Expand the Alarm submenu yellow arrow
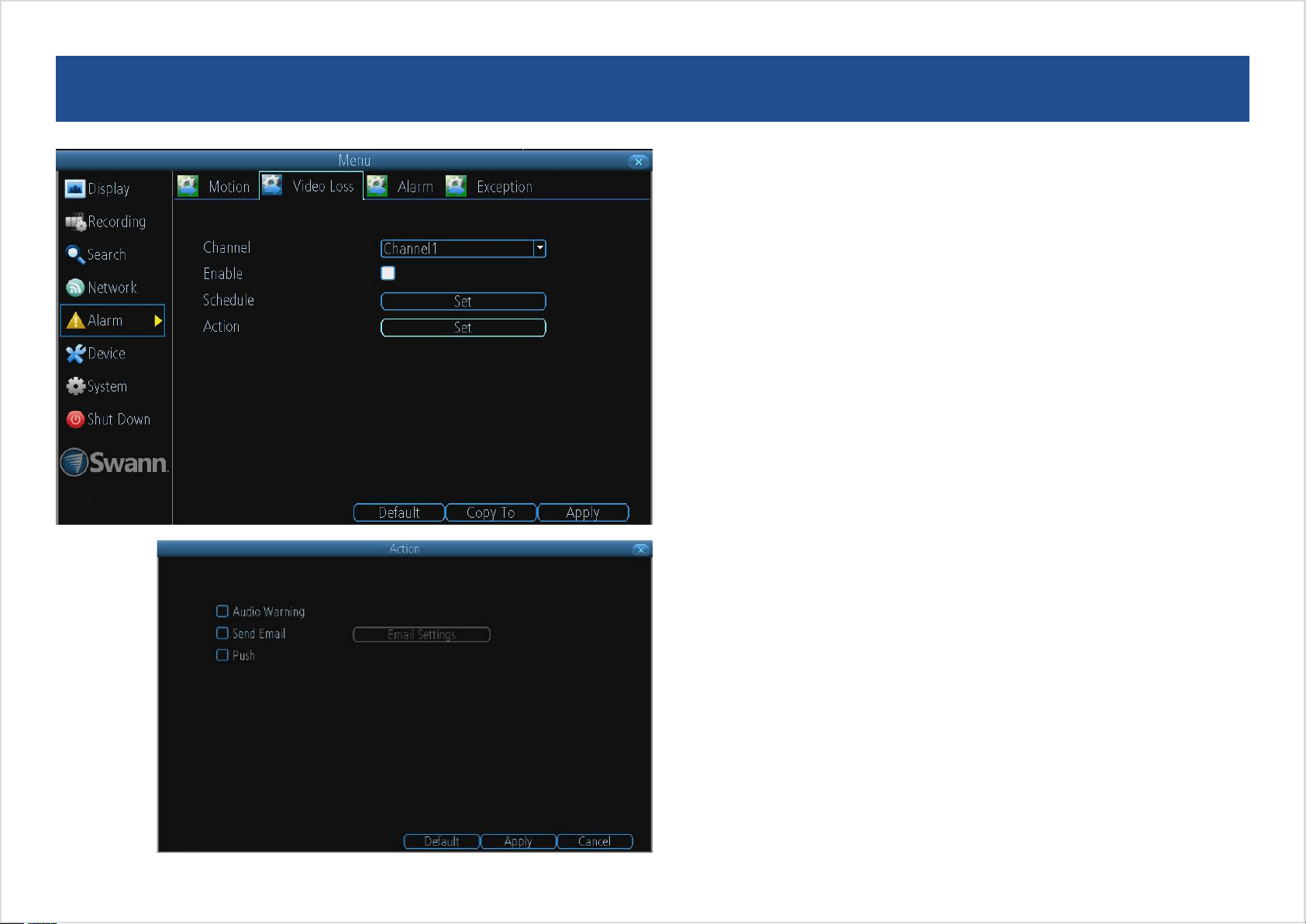The width and height of the screenshot is (1306, 924). point(158,321)
